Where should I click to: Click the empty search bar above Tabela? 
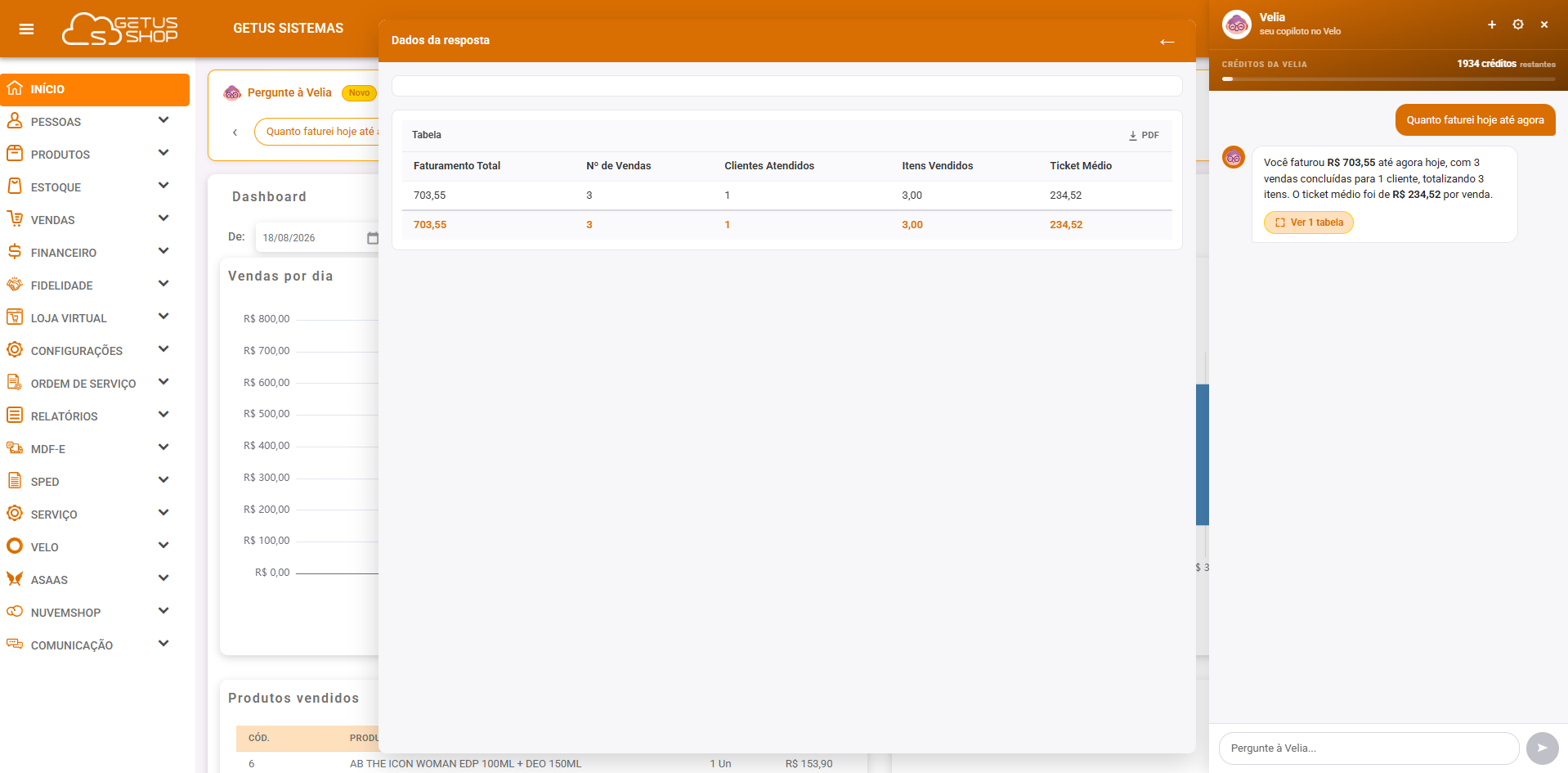786,86
